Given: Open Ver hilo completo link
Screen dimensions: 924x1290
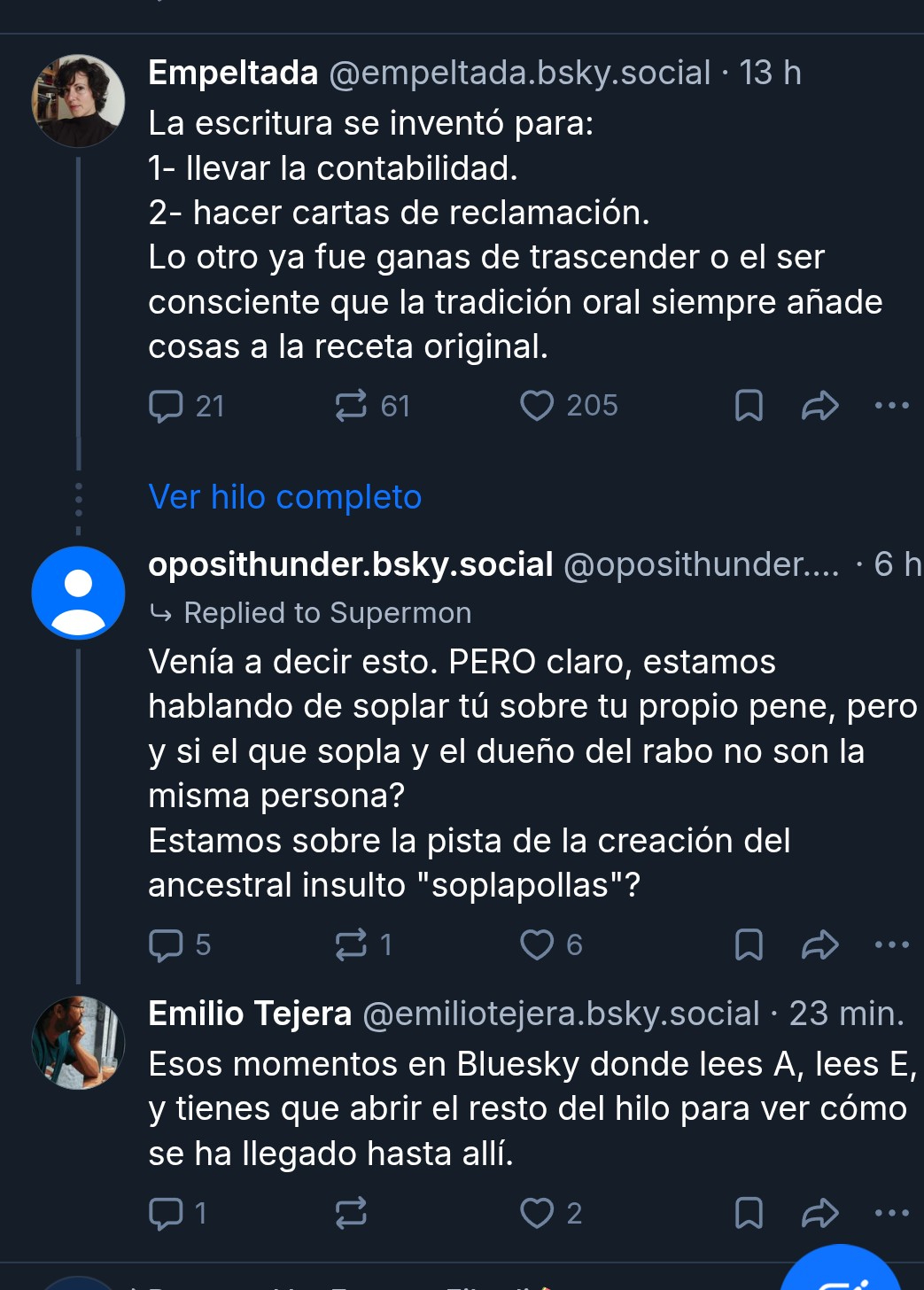Looking at the screenshot, I should pos(284,497).
